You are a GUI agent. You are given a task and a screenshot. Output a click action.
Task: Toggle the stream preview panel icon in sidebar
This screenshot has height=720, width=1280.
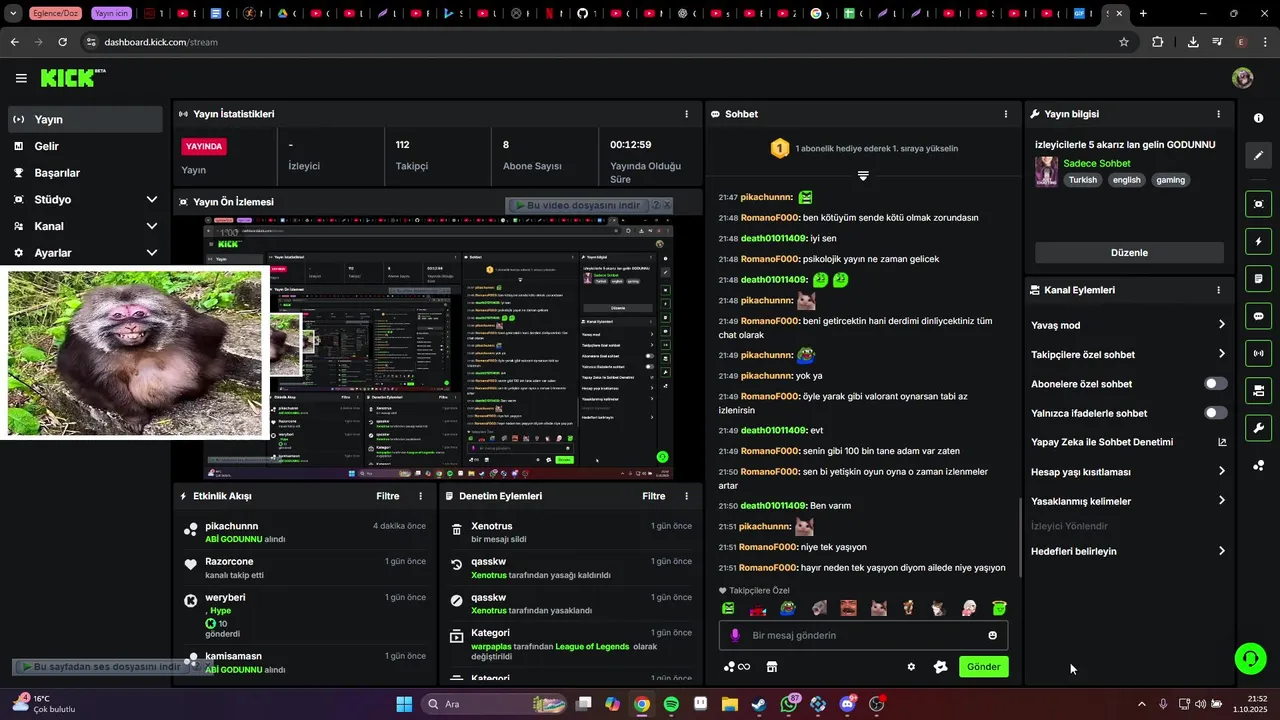coord(1258,204)
